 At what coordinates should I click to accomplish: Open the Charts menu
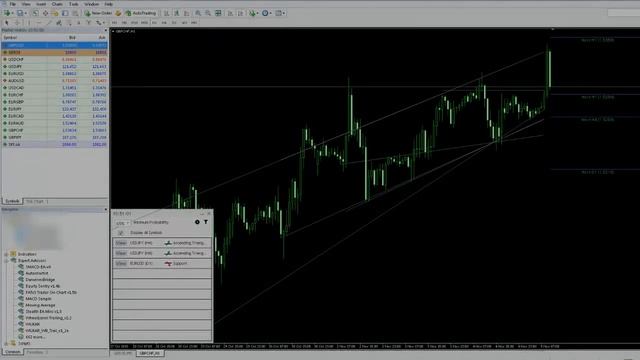coord(57,4)
